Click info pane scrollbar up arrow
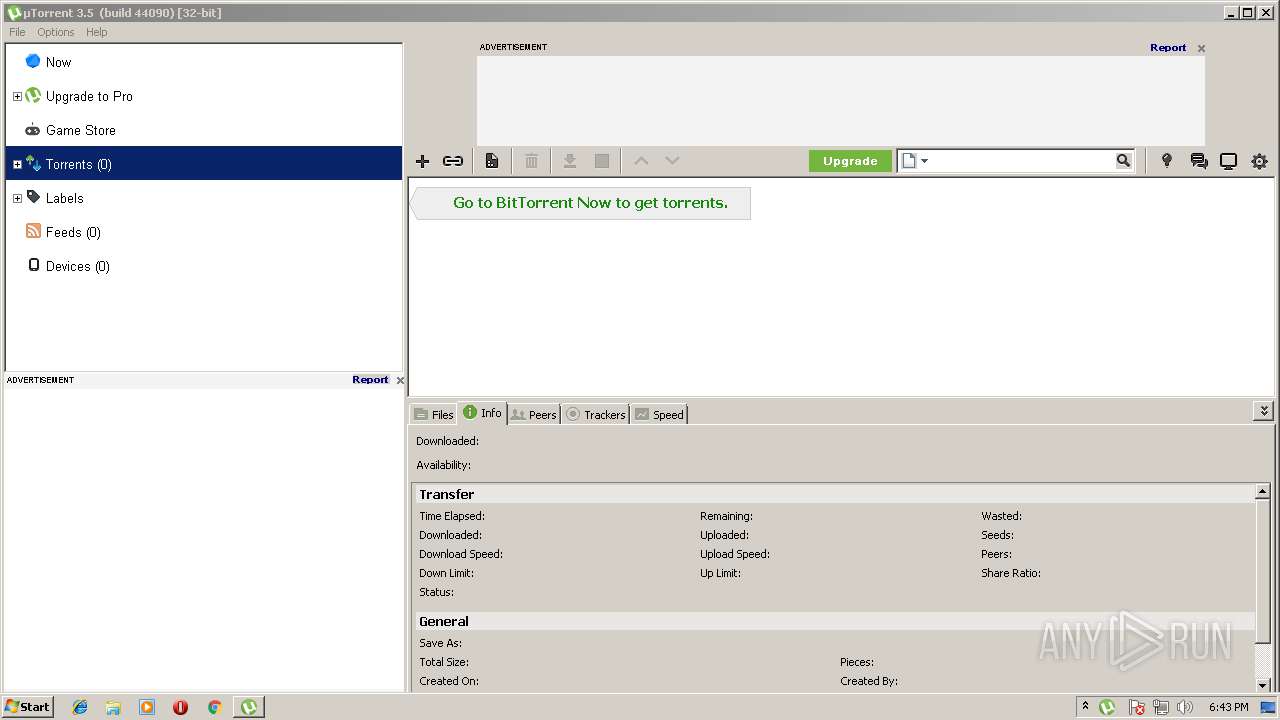Image resolution: width=1280 pixels, height=720 pixels. click(x=1263, y=492)
